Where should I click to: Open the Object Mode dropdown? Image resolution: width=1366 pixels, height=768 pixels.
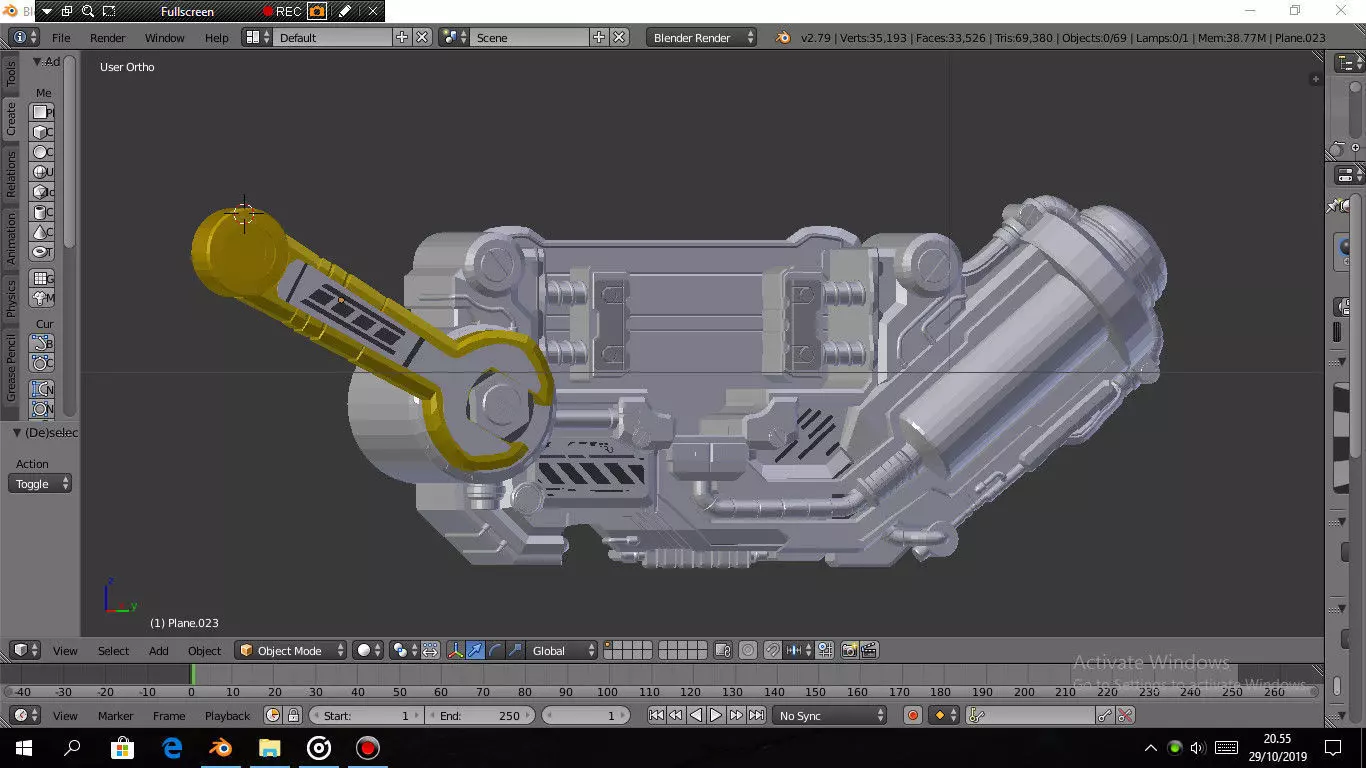291,650
